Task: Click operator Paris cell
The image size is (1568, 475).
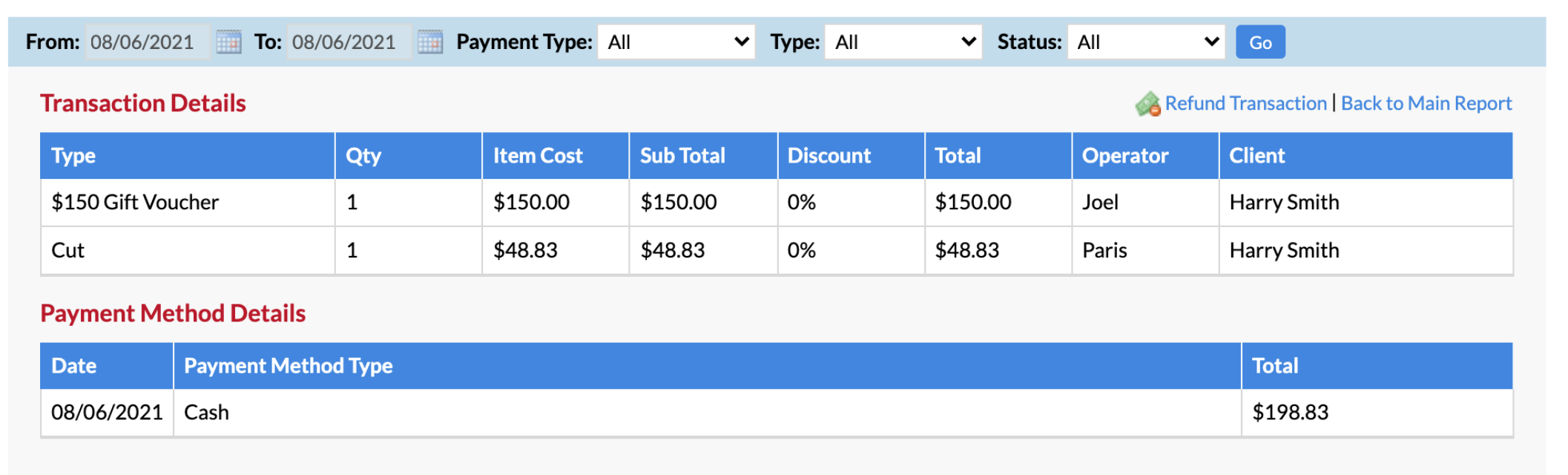Action: (1145, 251)
